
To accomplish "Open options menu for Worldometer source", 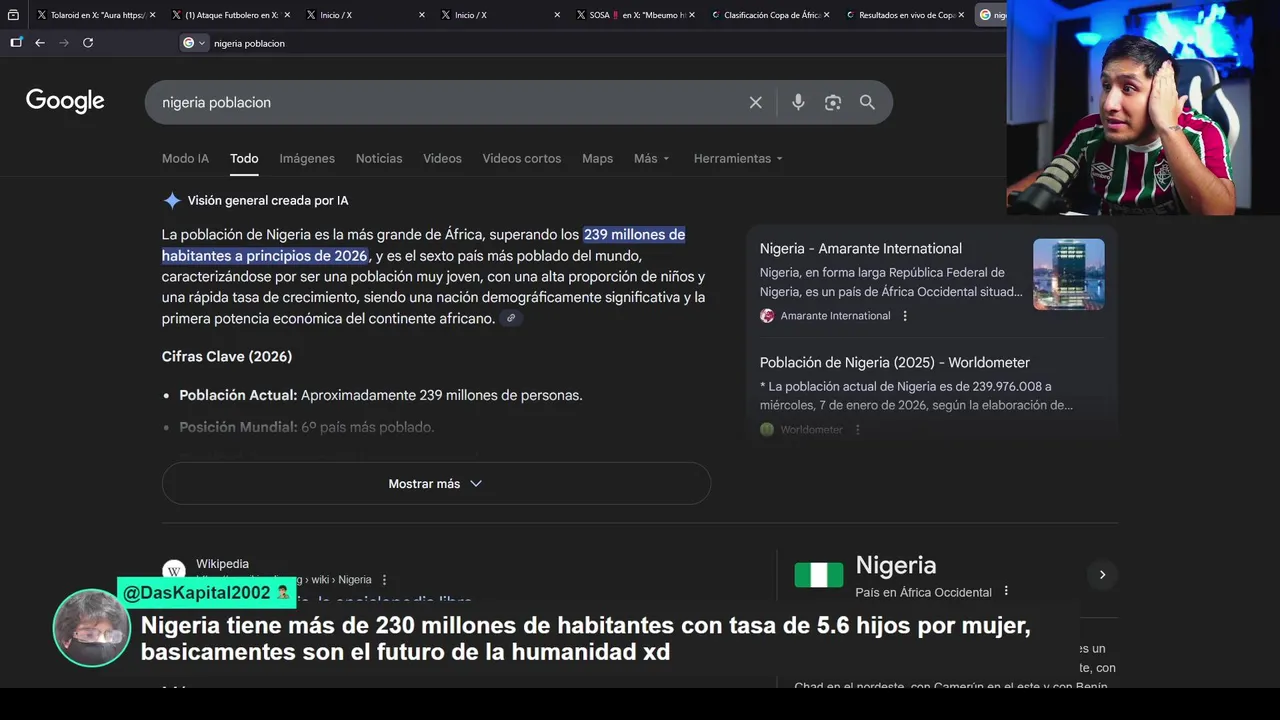I will point(857,430).
